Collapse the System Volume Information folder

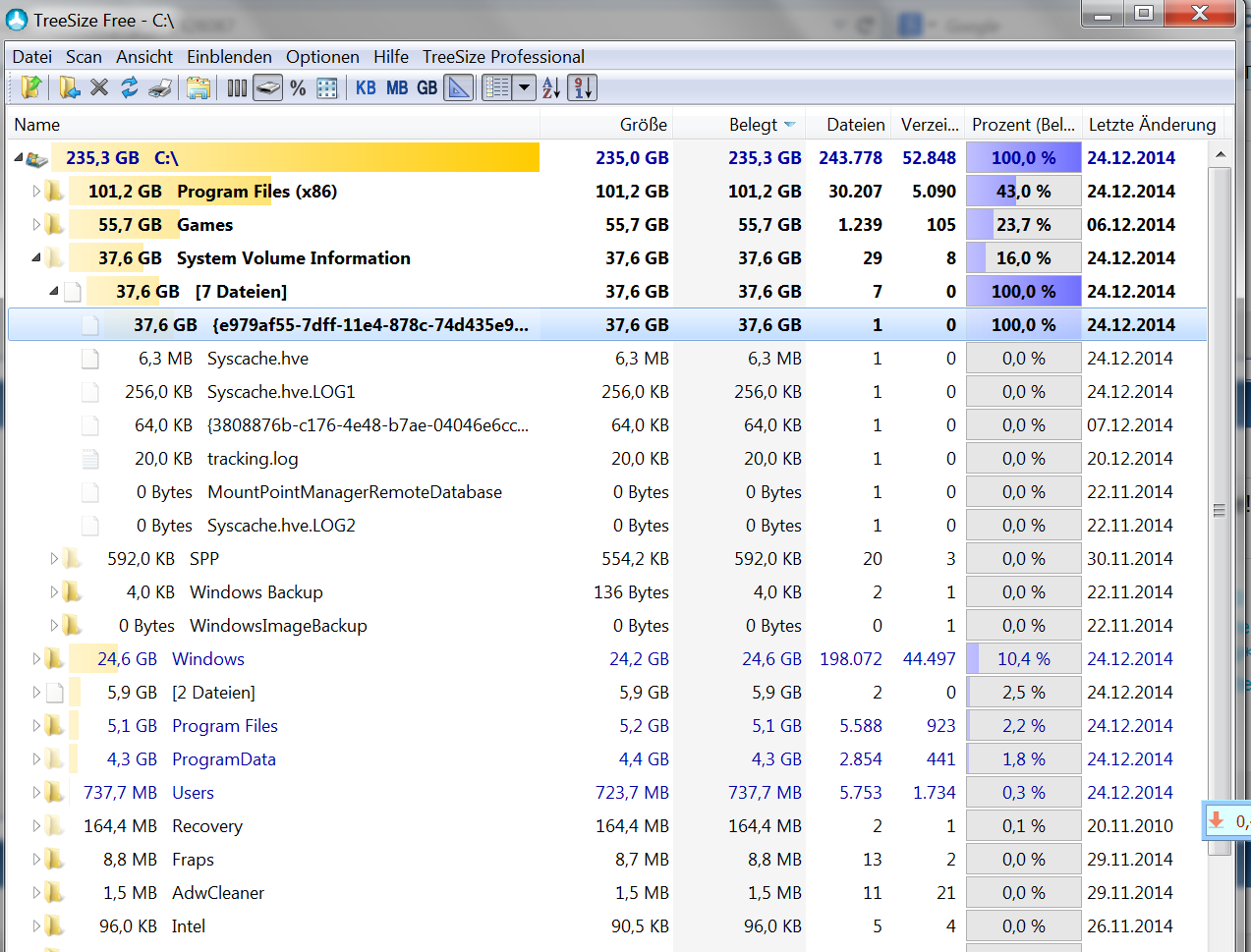pos(36,257)
